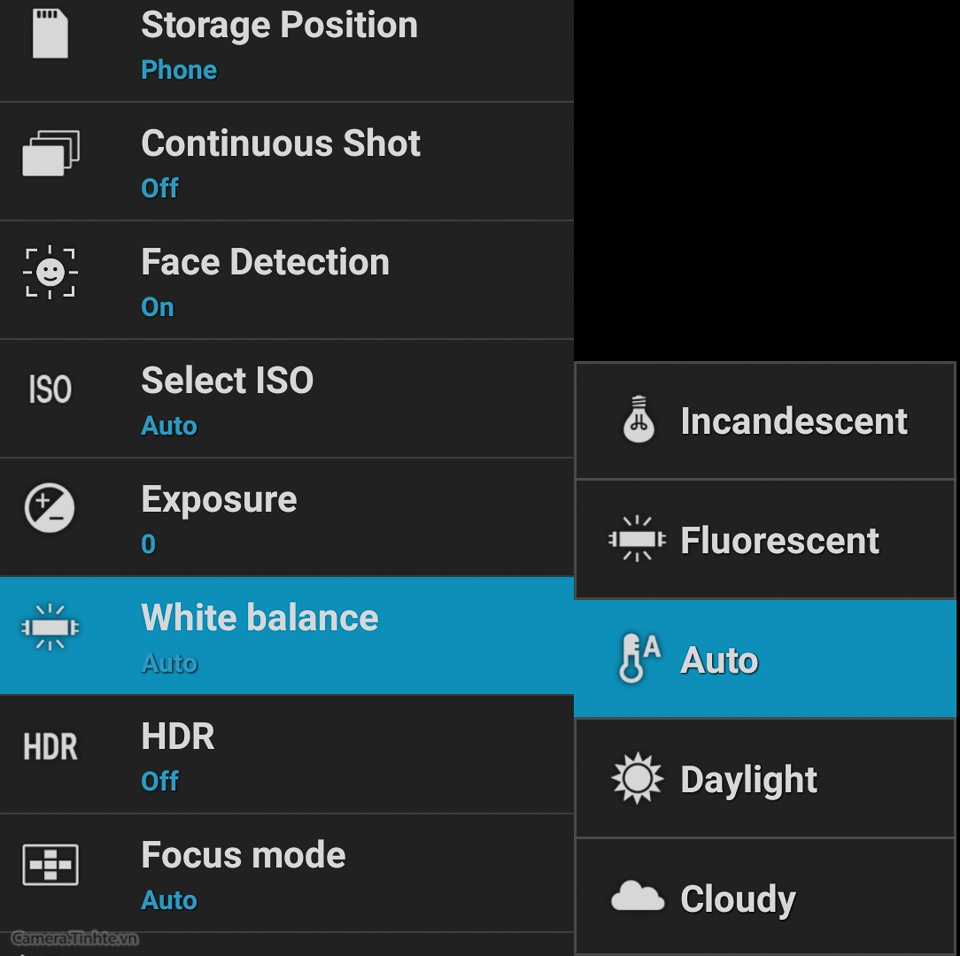The height and width of the screenshot is (956, 960).
Task: Tap the Incandescent light bulb icon
Action: pos(639,420)
